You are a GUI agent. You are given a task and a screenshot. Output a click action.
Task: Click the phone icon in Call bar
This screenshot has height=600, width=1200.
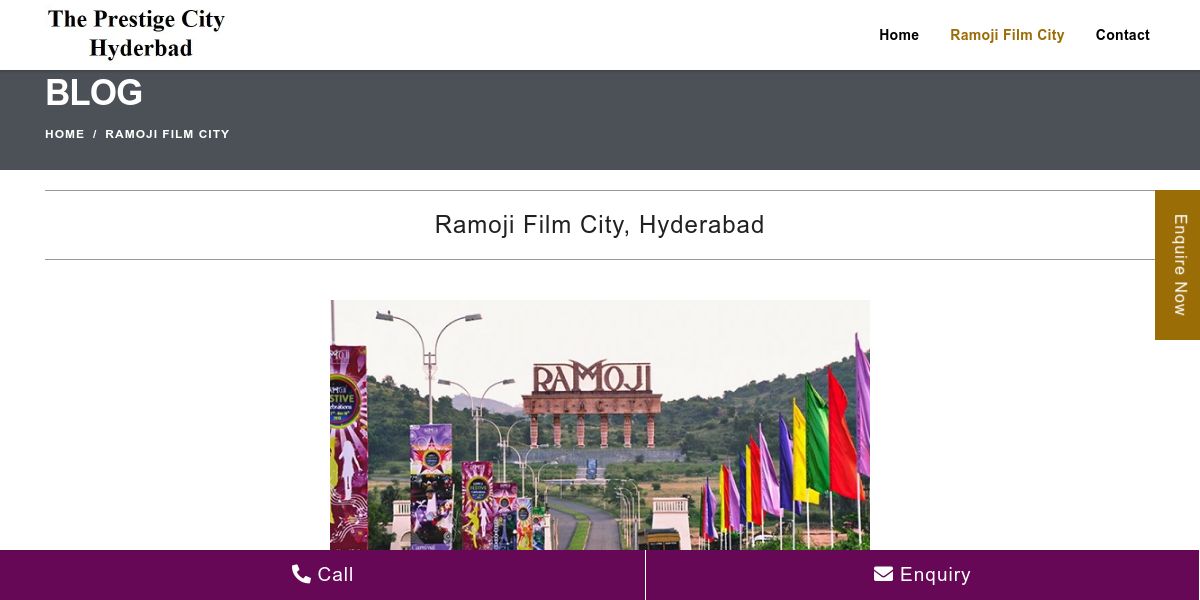(301, 574)
